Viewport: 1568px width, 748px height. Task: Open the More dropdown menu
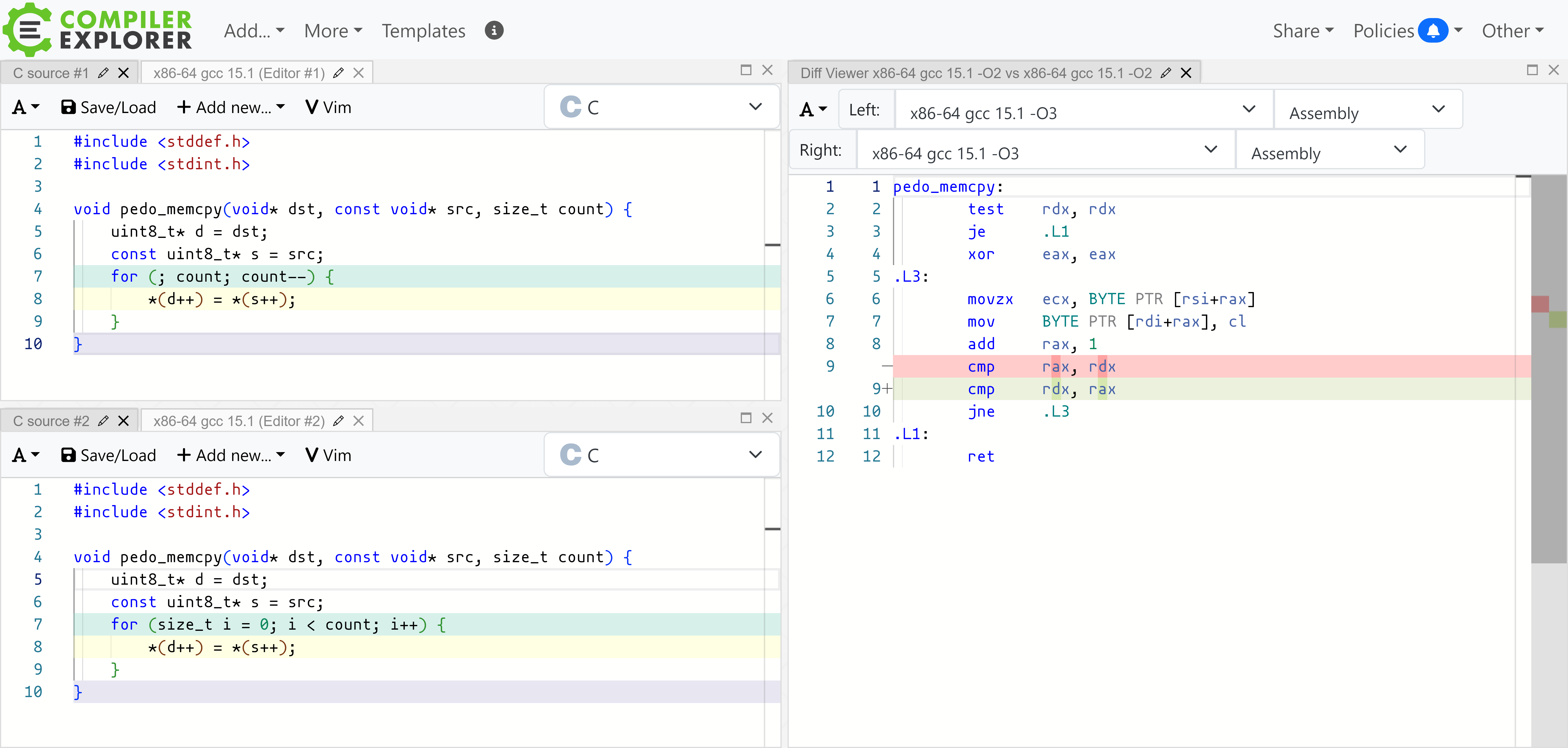333,30
